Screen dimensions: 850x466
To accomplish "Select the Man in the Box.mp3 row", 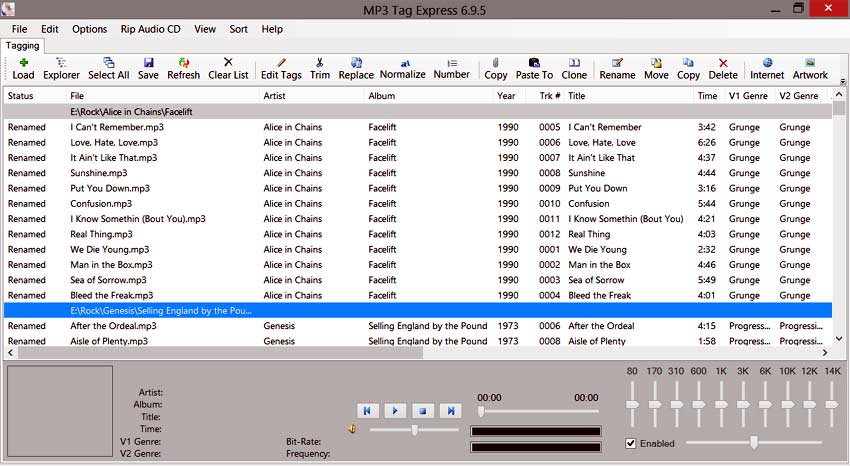I will tap(418, 264).
